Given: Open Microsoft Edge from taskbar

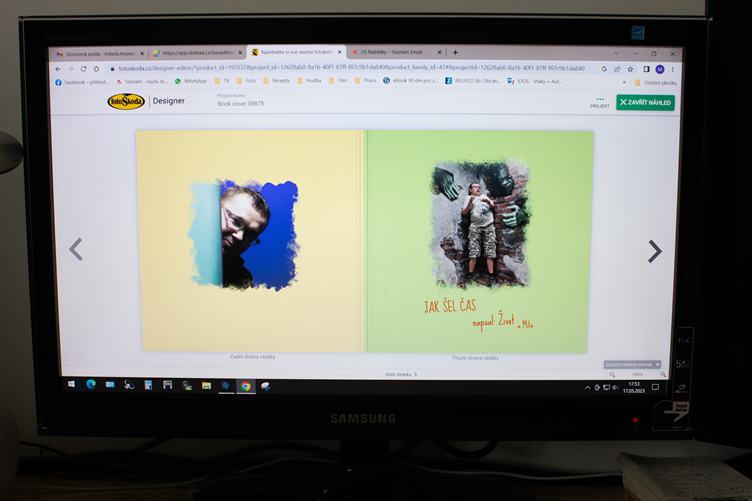Looking at the screenshot, I should click(x=91, y=384).
